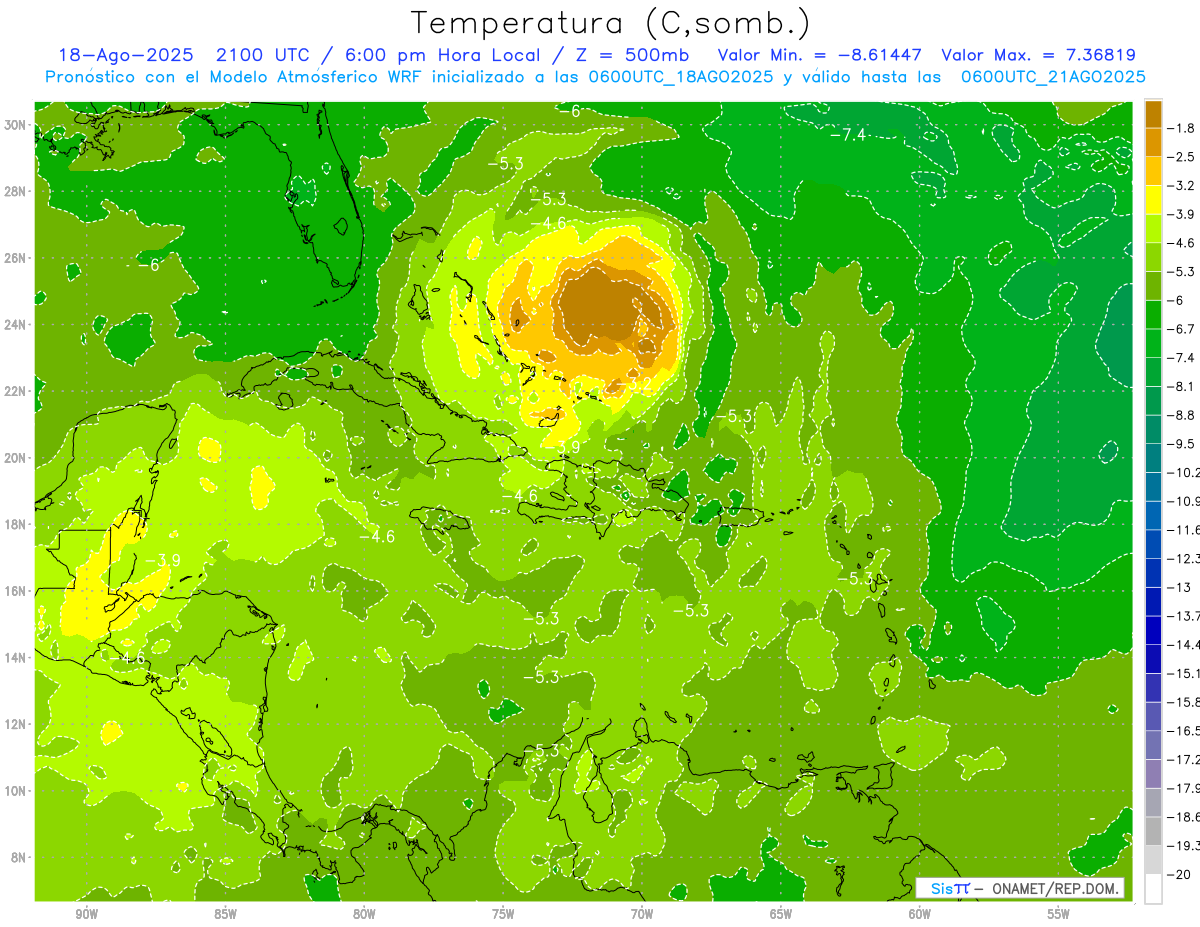
Task: Click the '16N' latitude axis label
Action: (x=15, y=591)
